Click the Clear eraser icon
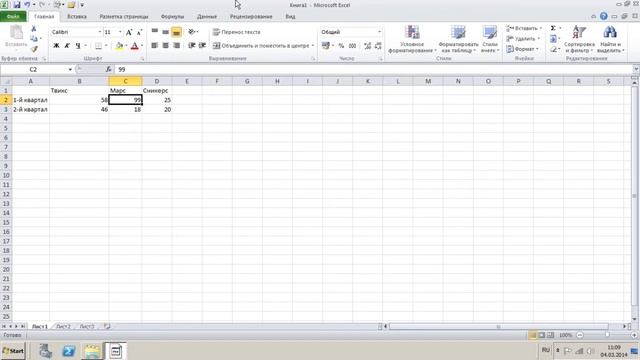The width and height of the screenshot is (640, 360). (x=553, y=49)
